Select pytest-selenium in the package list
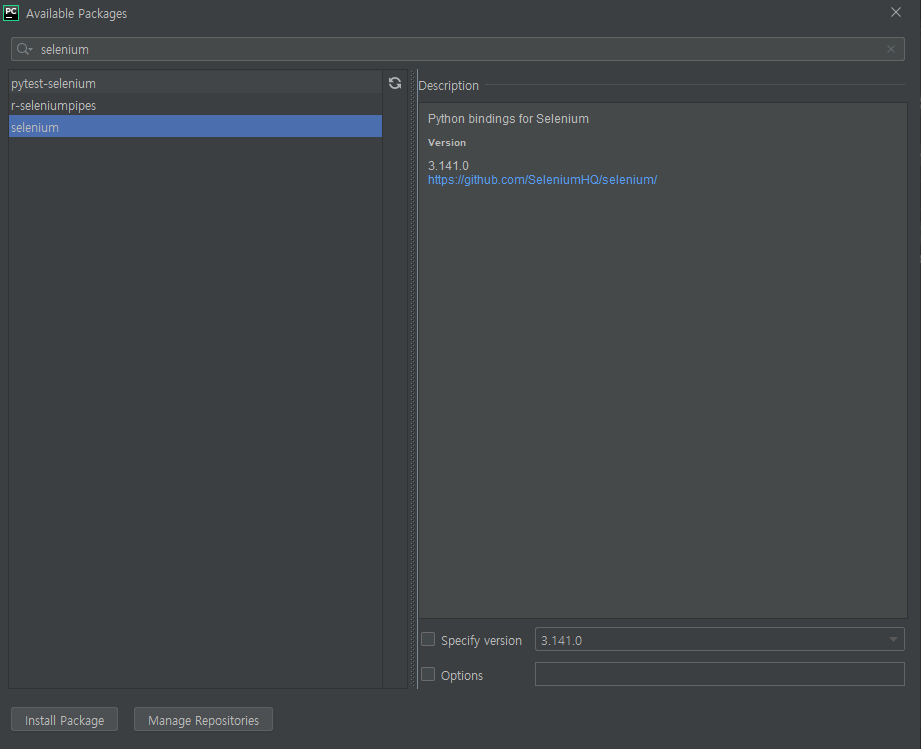 pos(195,83)
